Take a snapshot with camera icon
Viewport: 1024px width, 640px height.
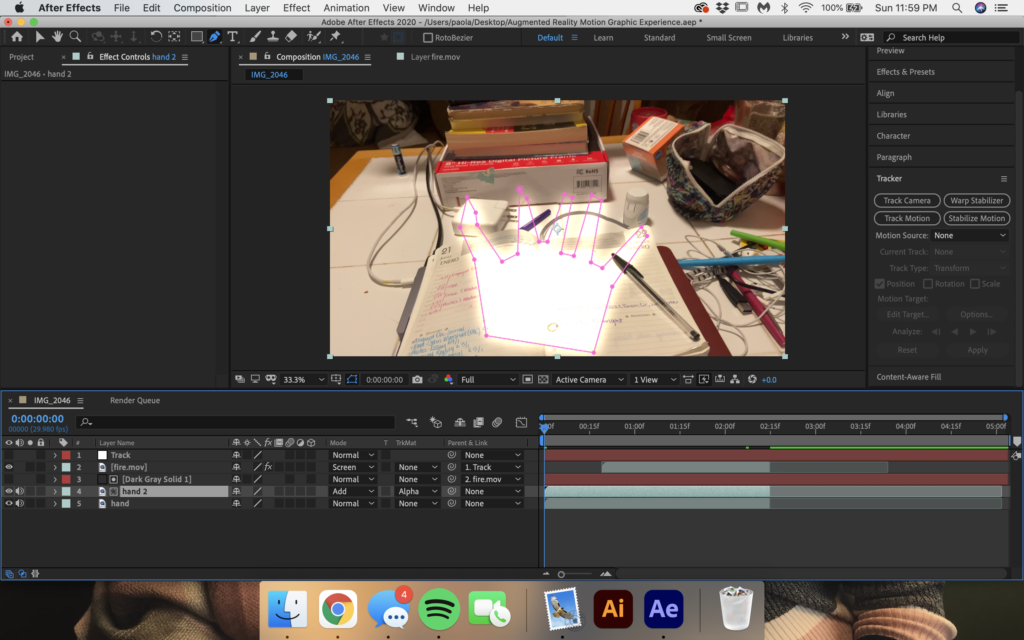[417, 380]
